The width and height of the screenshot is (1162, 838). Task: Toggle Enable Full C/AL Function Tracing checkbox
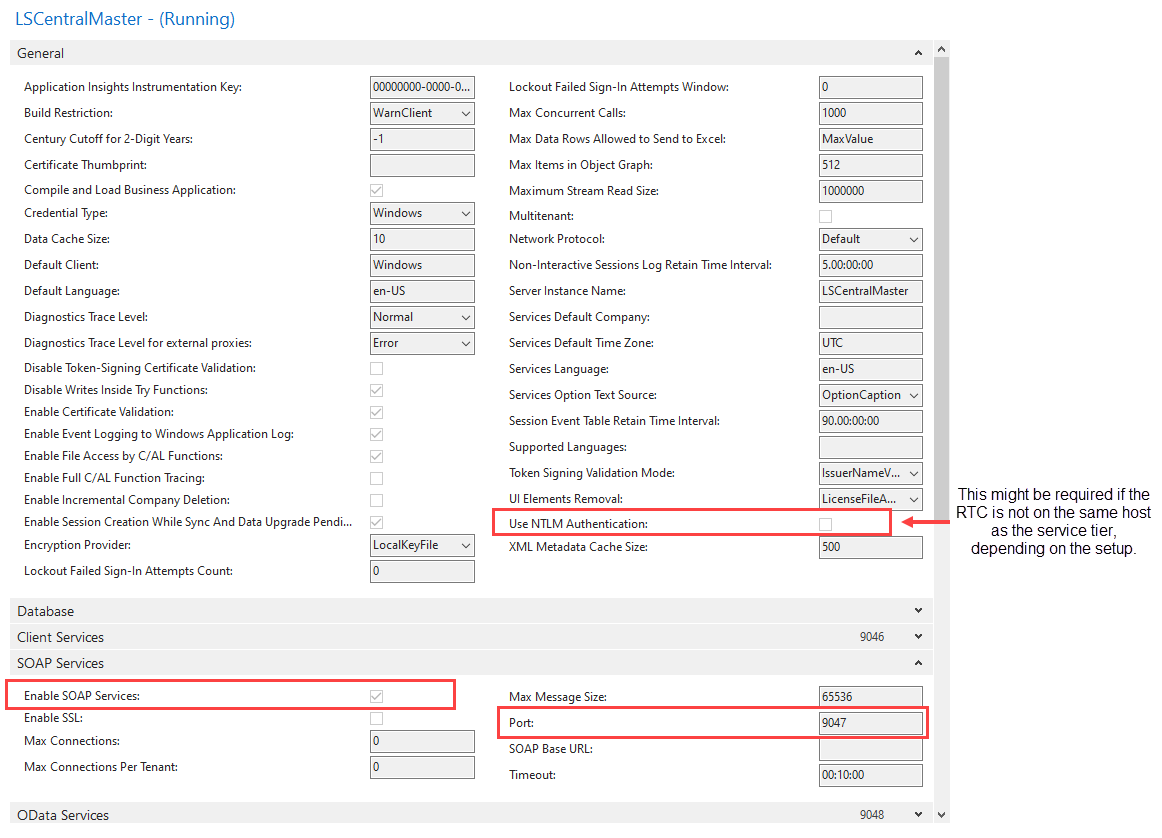[x=376, y=479]
